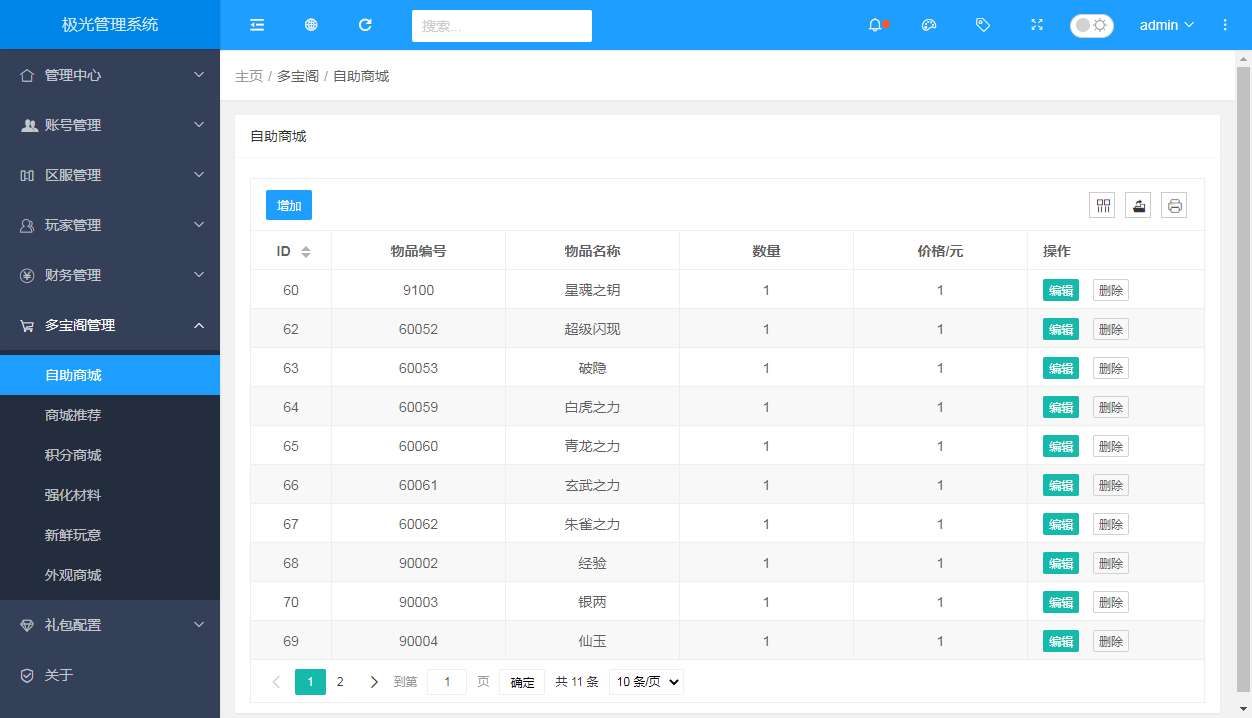Expand the 财务管理 menu chevron
1252x718 pixels.
pos(199,275)
